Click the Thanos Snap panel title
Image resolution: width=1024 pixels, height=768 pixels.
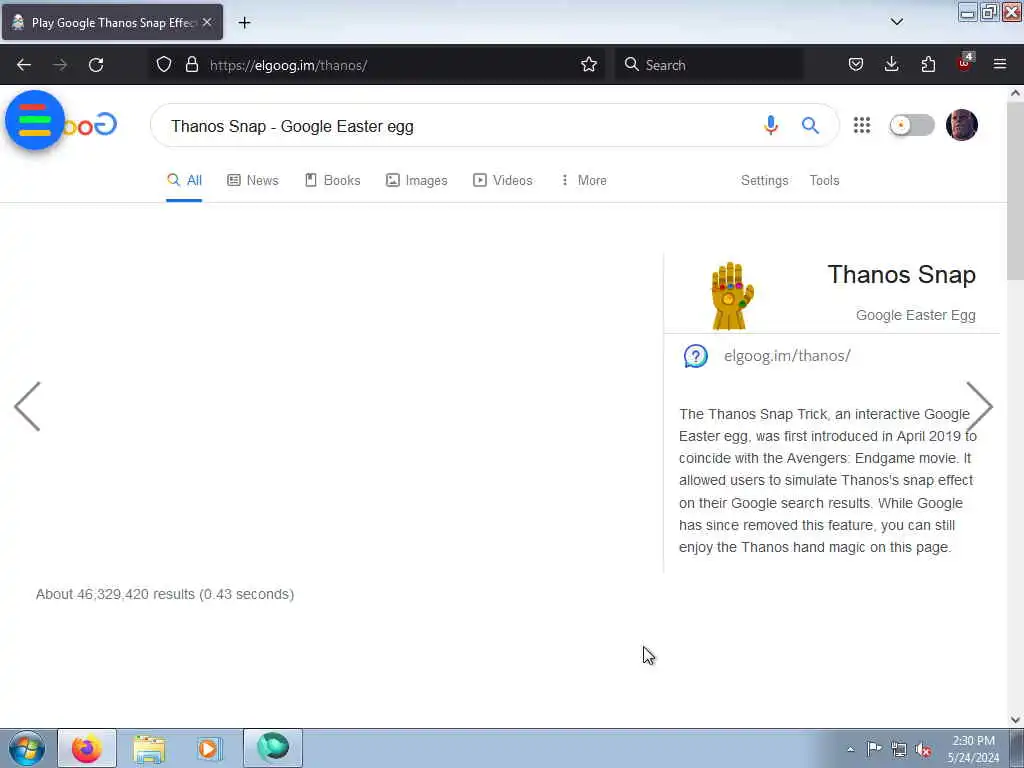[901, 275]
